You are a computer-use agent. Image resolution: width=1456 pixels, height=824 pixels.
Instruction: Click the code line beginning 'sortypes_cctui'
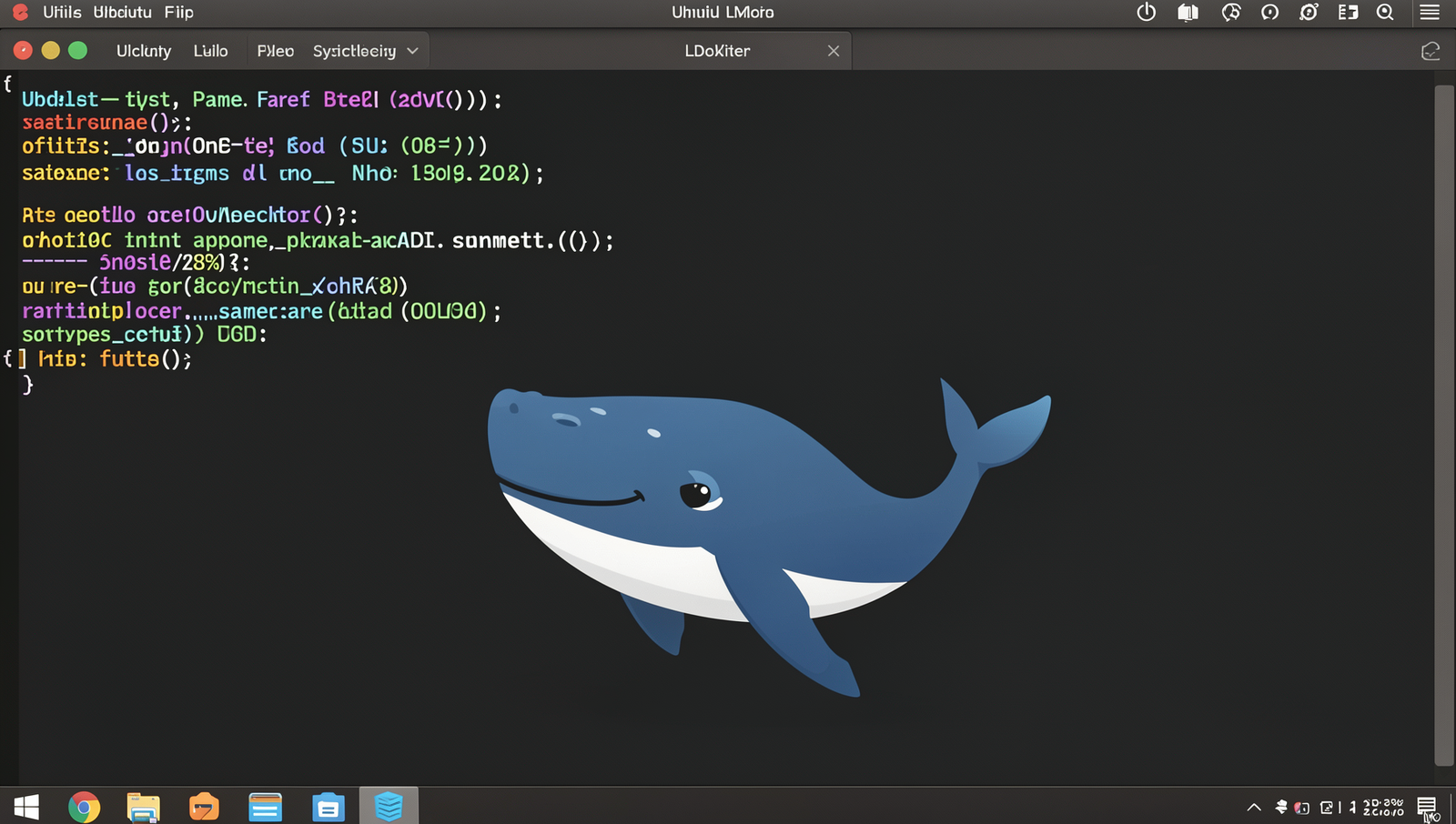pos(144,335)
